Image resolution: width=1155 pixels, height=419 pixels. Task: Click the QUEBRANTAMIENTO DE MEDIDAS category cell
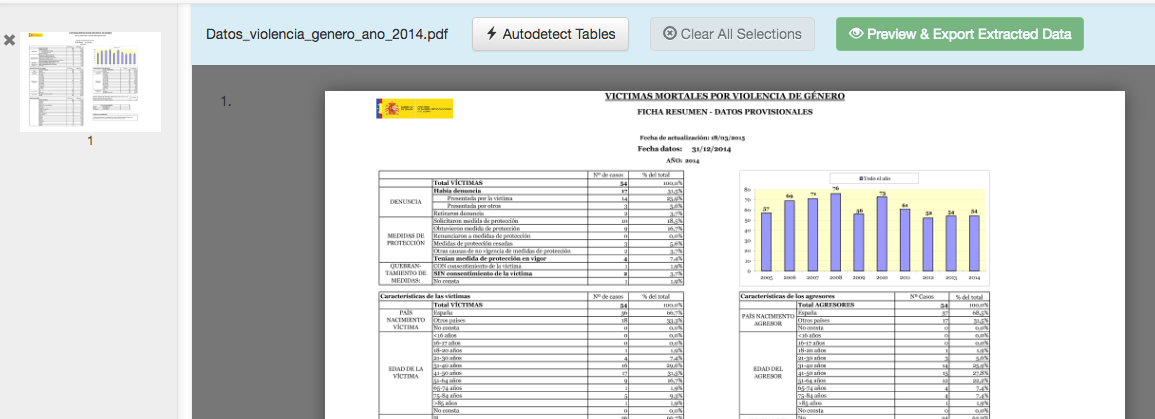click(x=405, y=273)
